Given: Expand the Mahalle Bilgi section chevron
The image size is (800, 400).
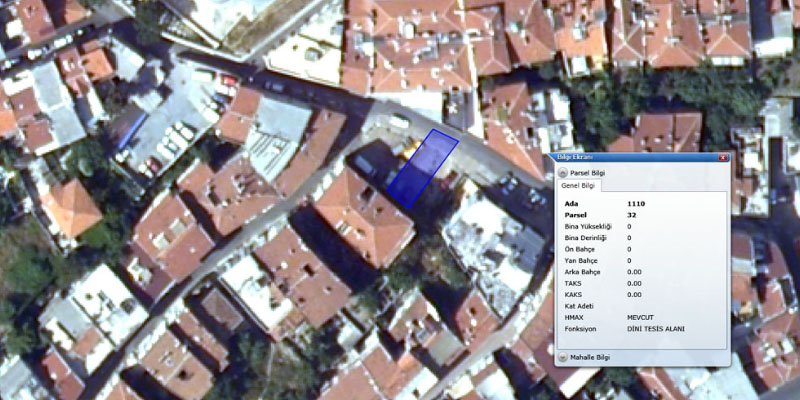Looking at the screenshot, I should (562, 357).
